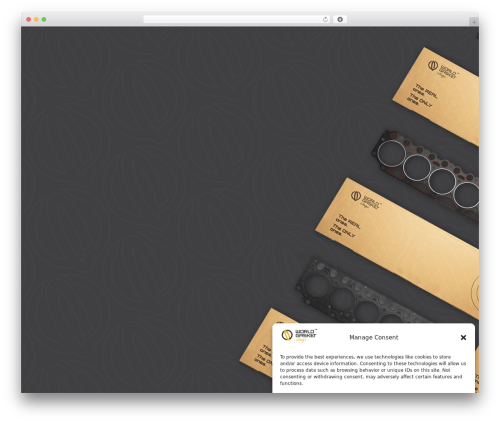Close the Manage Consent dialog

click(x=463, y=337)
